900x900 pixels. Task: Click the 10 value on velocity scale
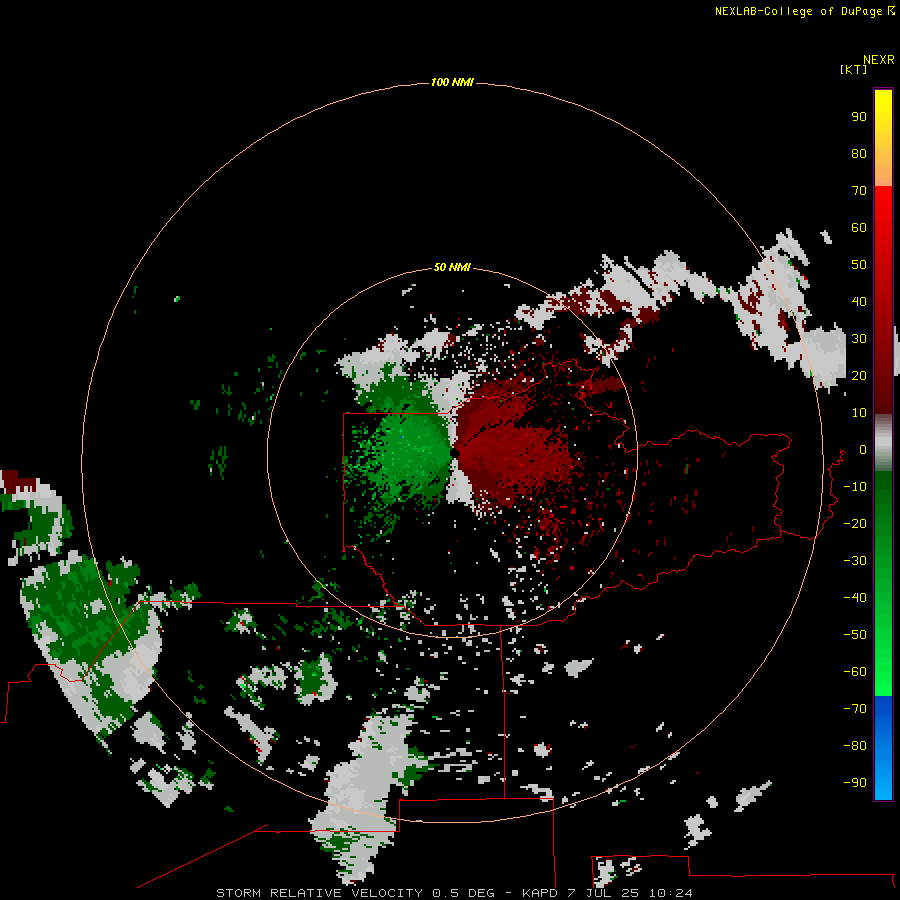click(x=859, y=413)
